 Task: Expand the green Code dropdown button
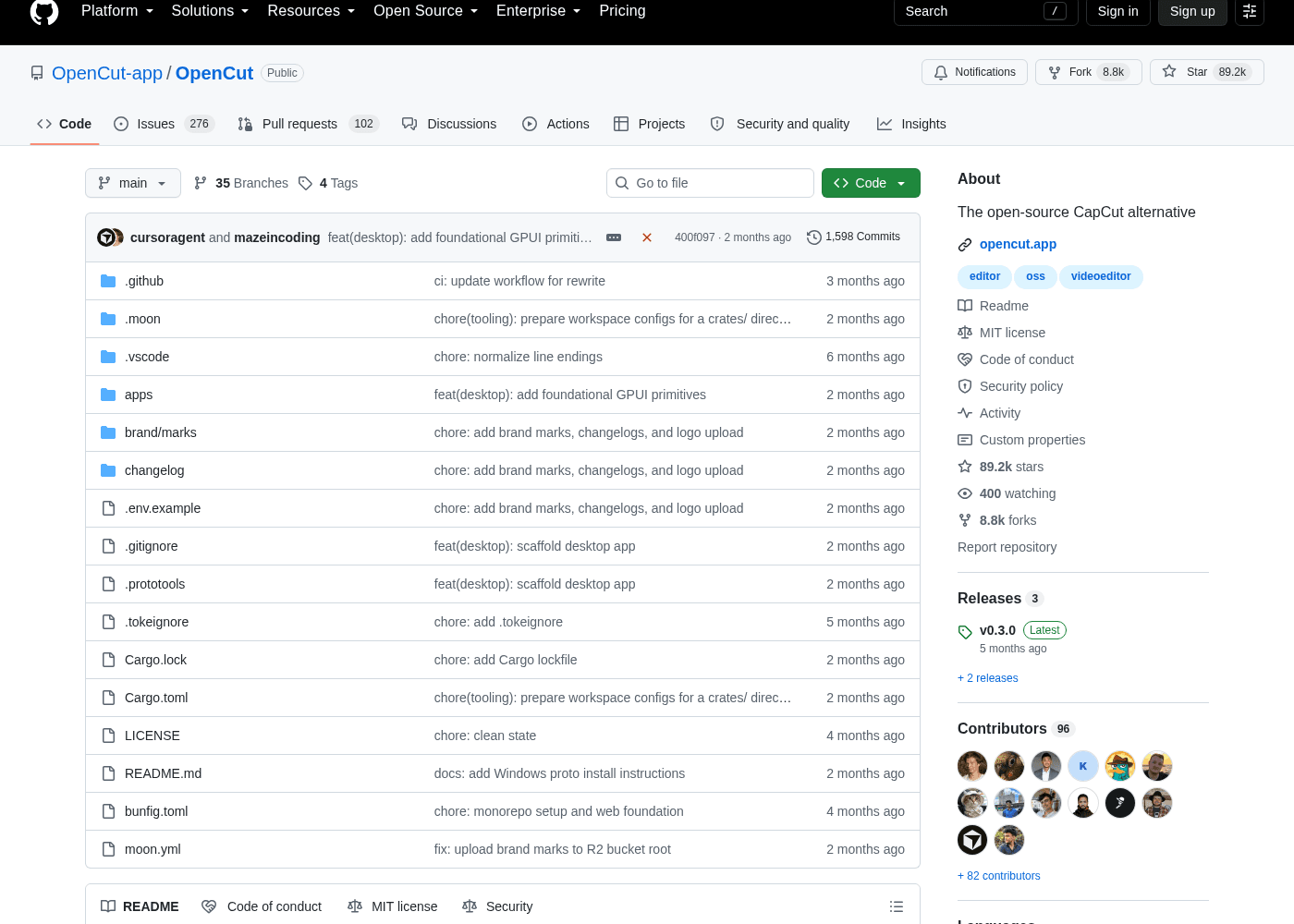pos(871,183)
